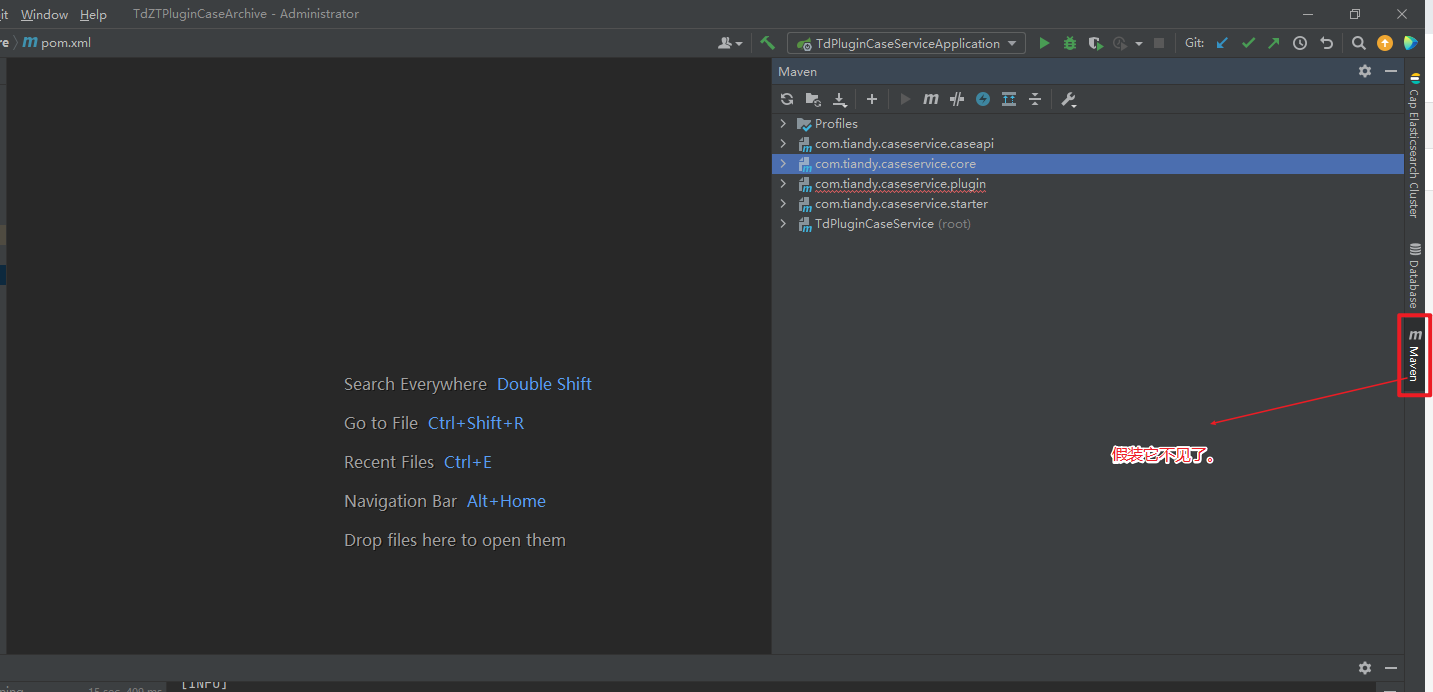Hide the Maven tool window
The image size is (1433, 692).
point(1390,71)
